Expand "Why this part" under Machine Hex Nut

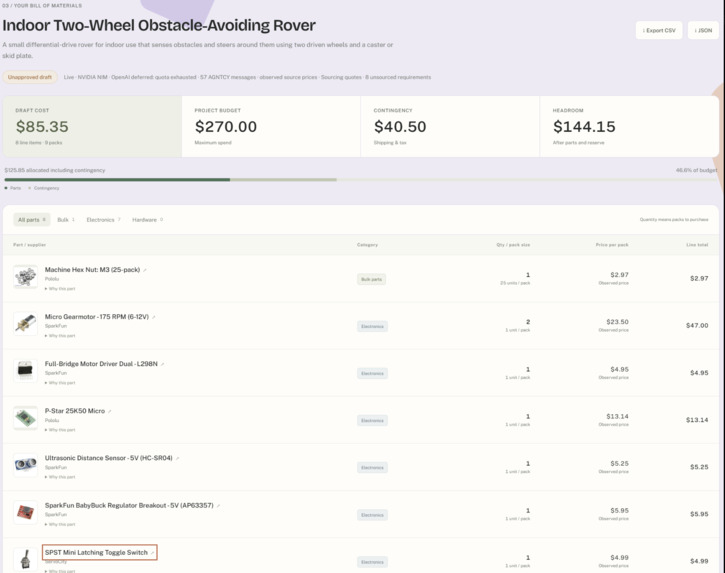pos(60,289)
